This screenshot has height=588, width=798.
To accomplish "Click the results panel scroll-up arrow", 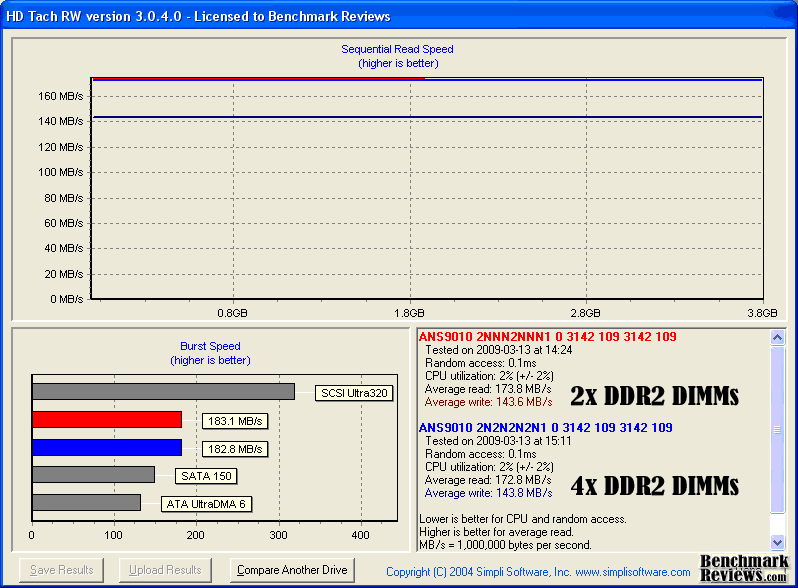I will (x=777, y=339).
